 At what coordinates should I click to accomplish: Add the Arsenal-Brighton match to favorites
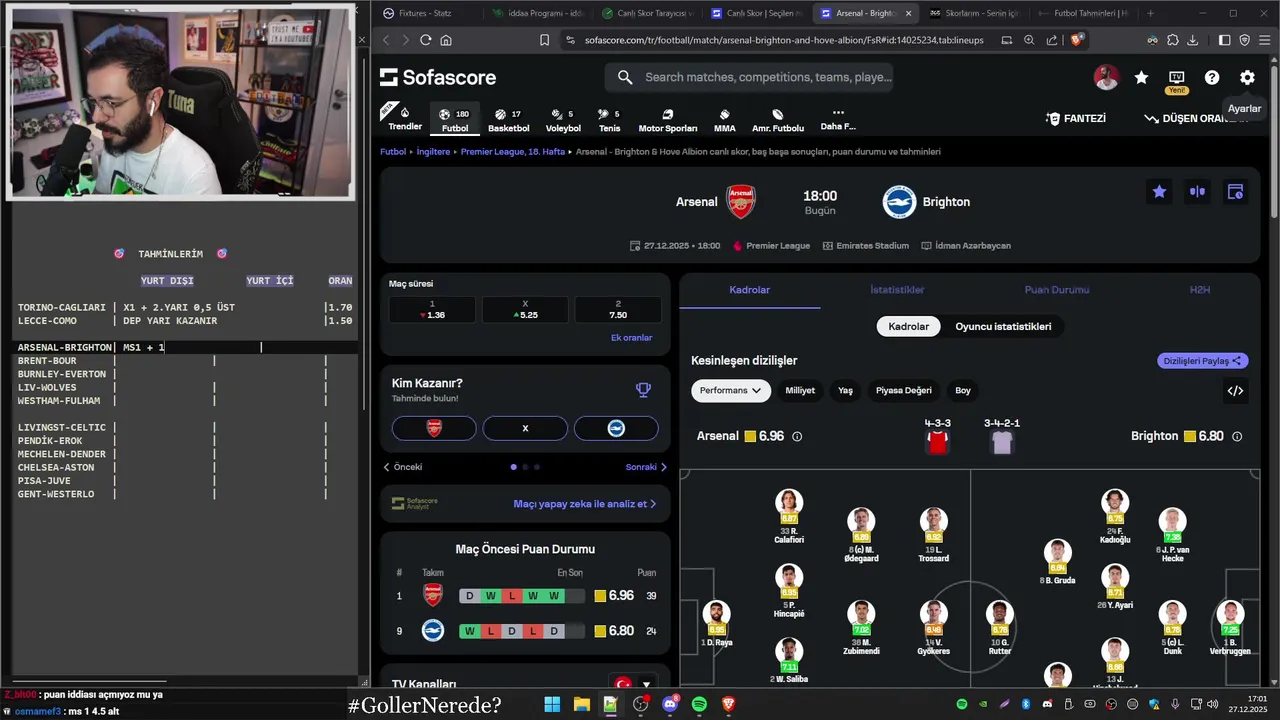click(x=1159, y=192)
